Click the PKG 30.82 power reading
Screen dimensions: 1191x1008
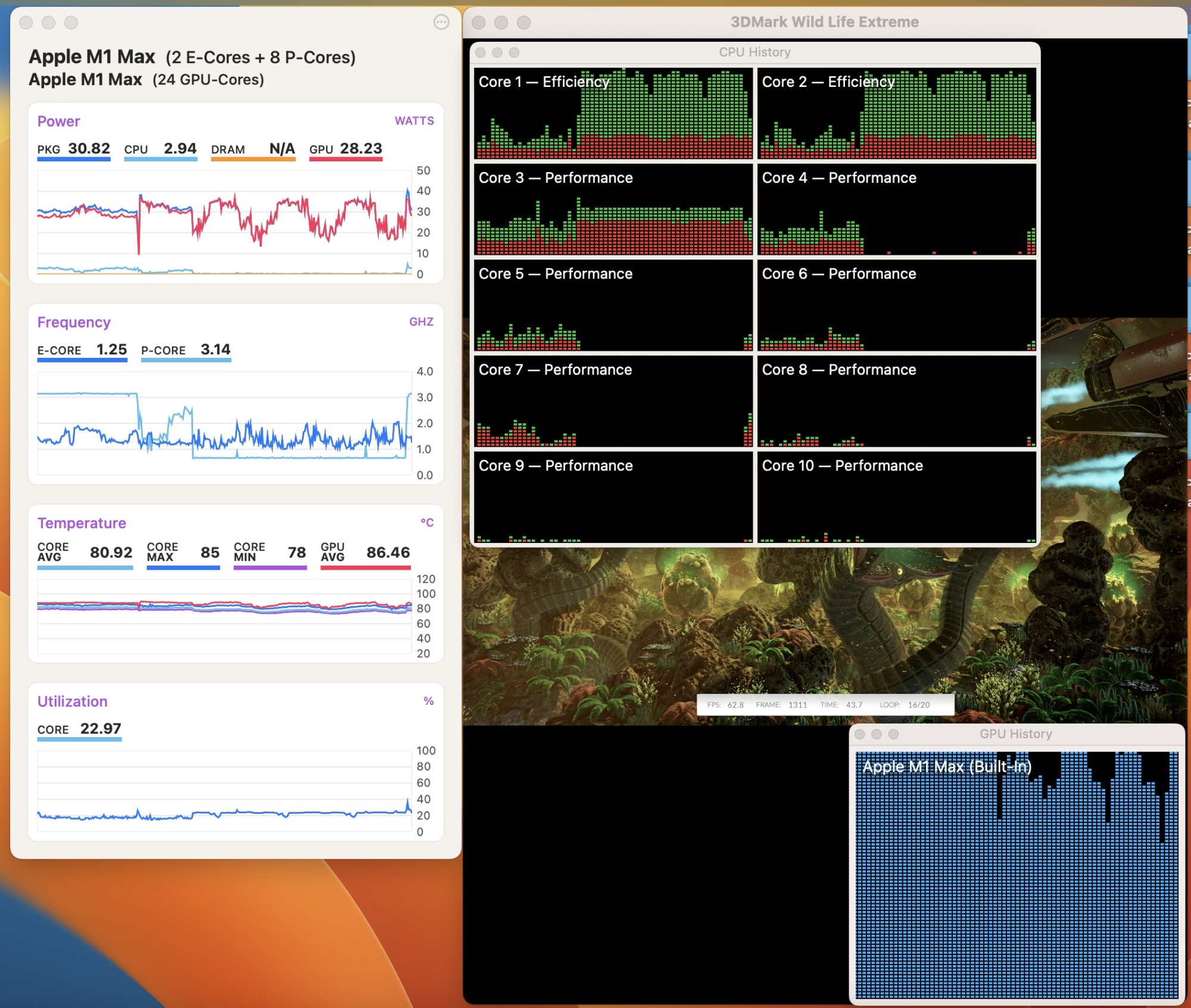[x=74, y=149]
